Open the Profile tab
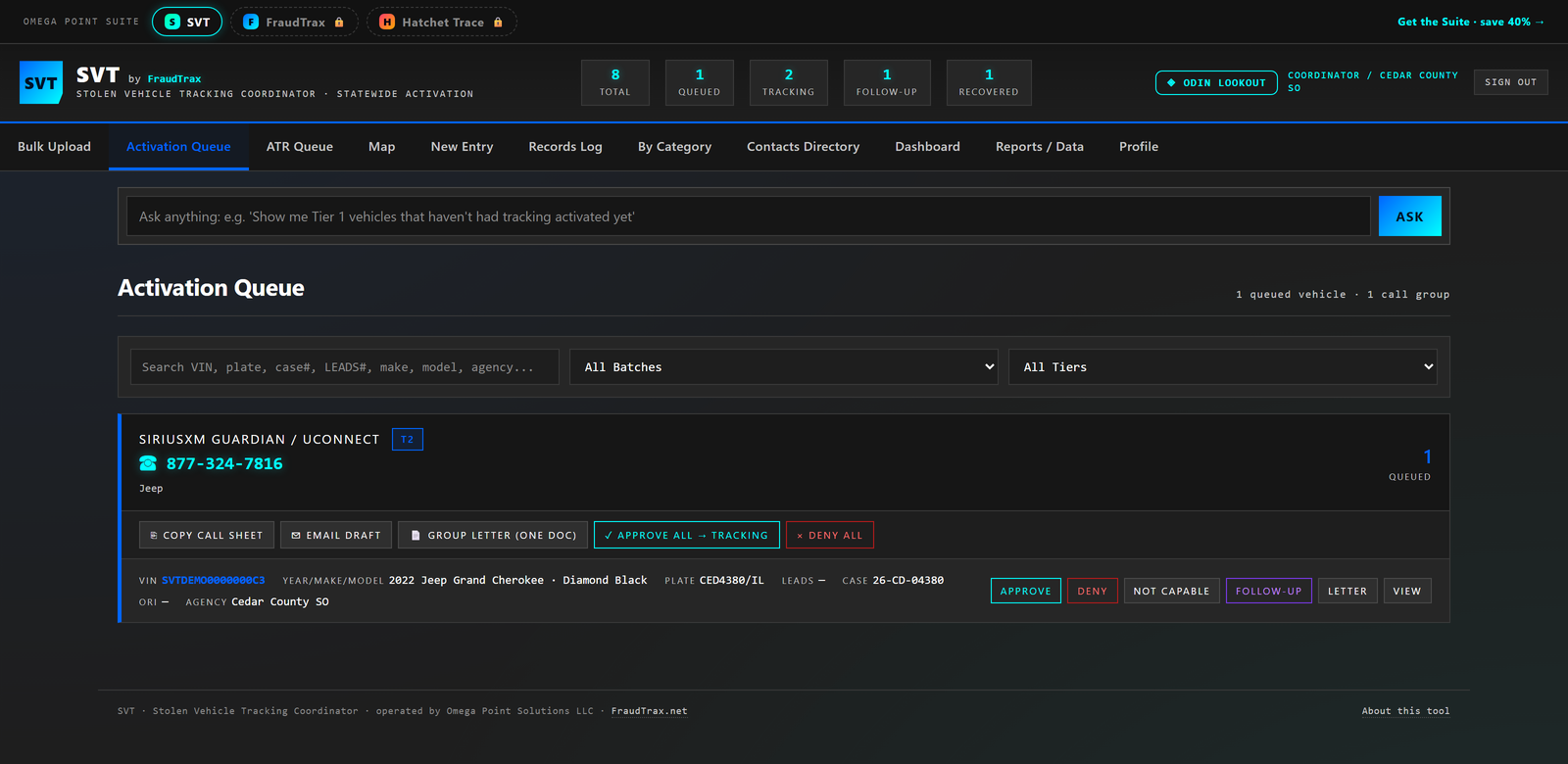This screenshot has height=764, width=1568. pyautogui.click(x=1139, y=147)
